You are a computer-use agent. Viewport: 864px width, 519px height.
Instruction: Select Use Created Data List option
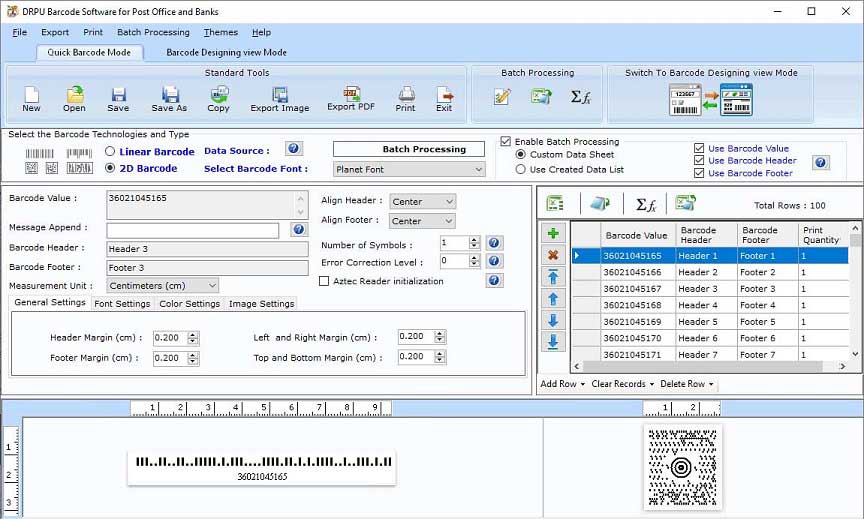click(521, 169)
